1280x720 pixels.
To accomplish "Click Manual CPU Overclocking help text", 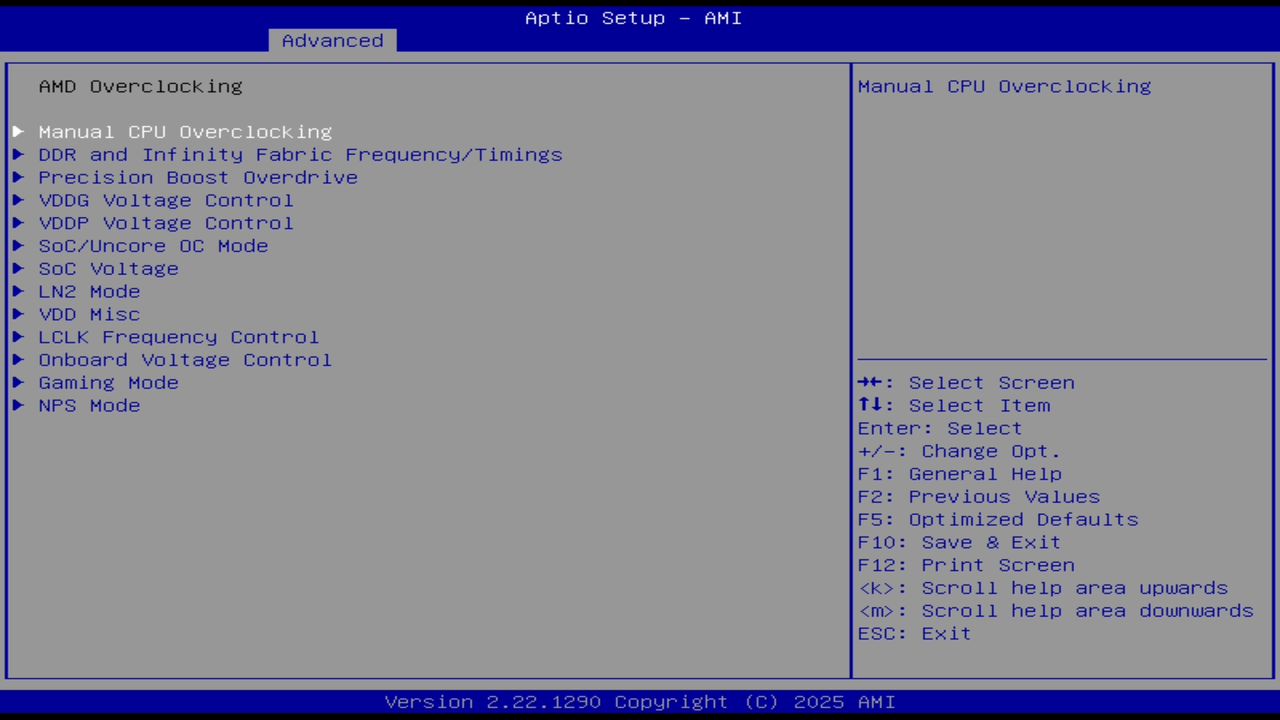I will point(1004,86).
